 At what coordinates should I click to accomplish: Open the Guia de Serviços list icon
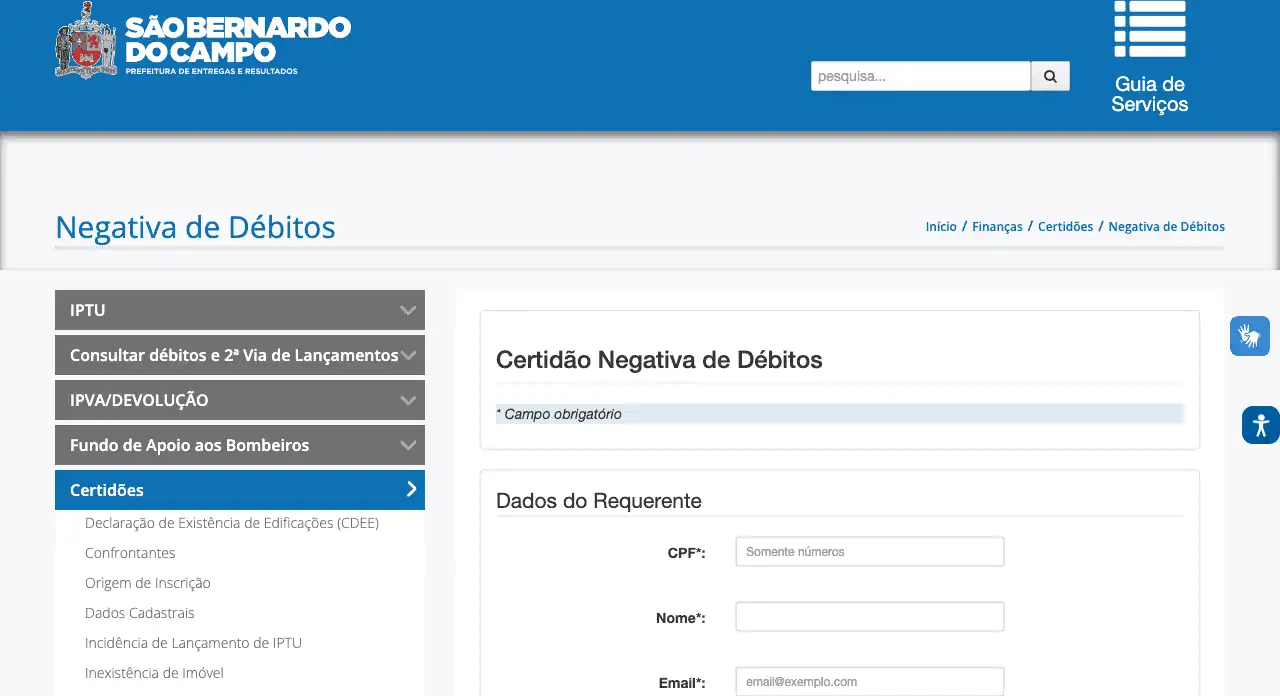click(x=1150, y=30)
